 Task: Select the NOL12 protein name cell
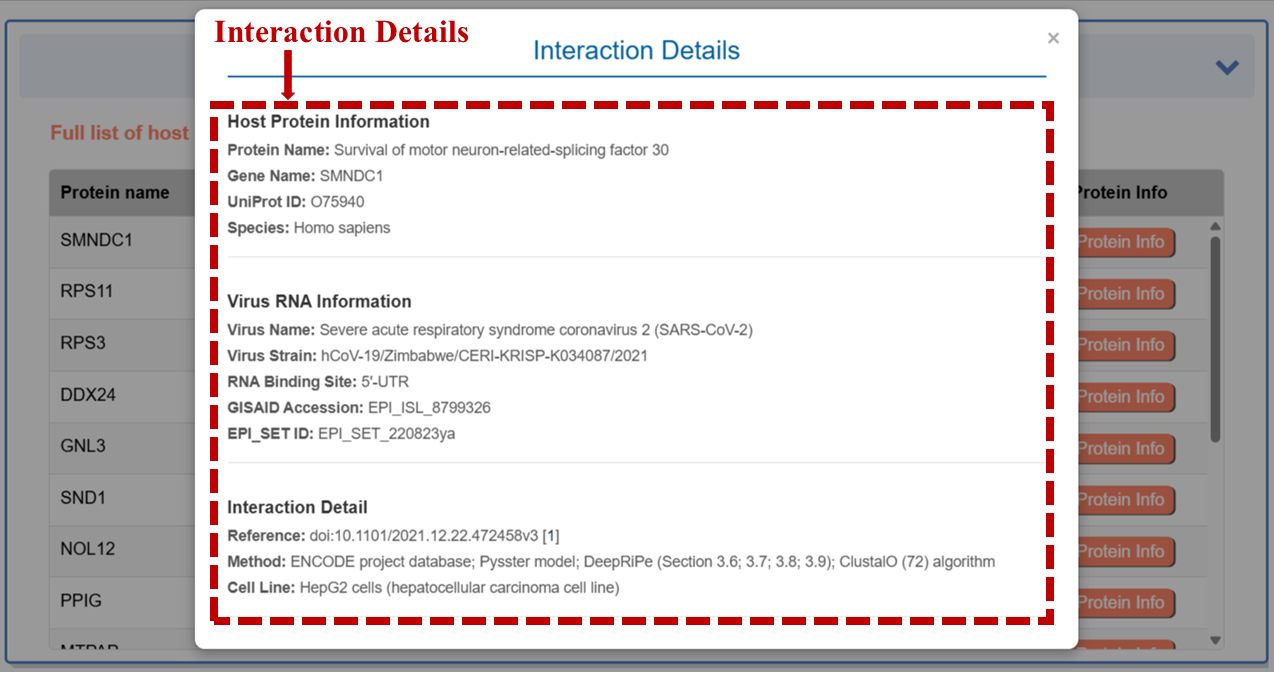click(x=88, y=549)
